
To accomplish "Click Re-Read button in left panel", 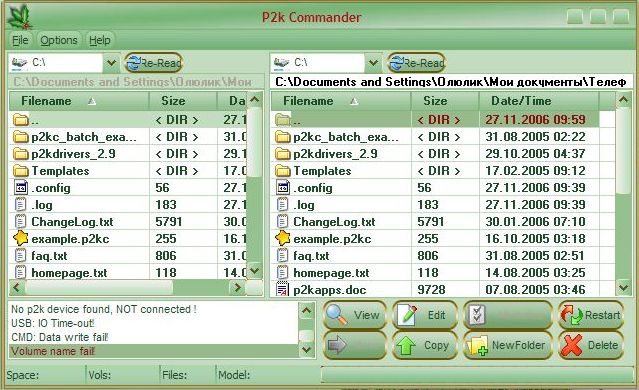I will 153,63.
